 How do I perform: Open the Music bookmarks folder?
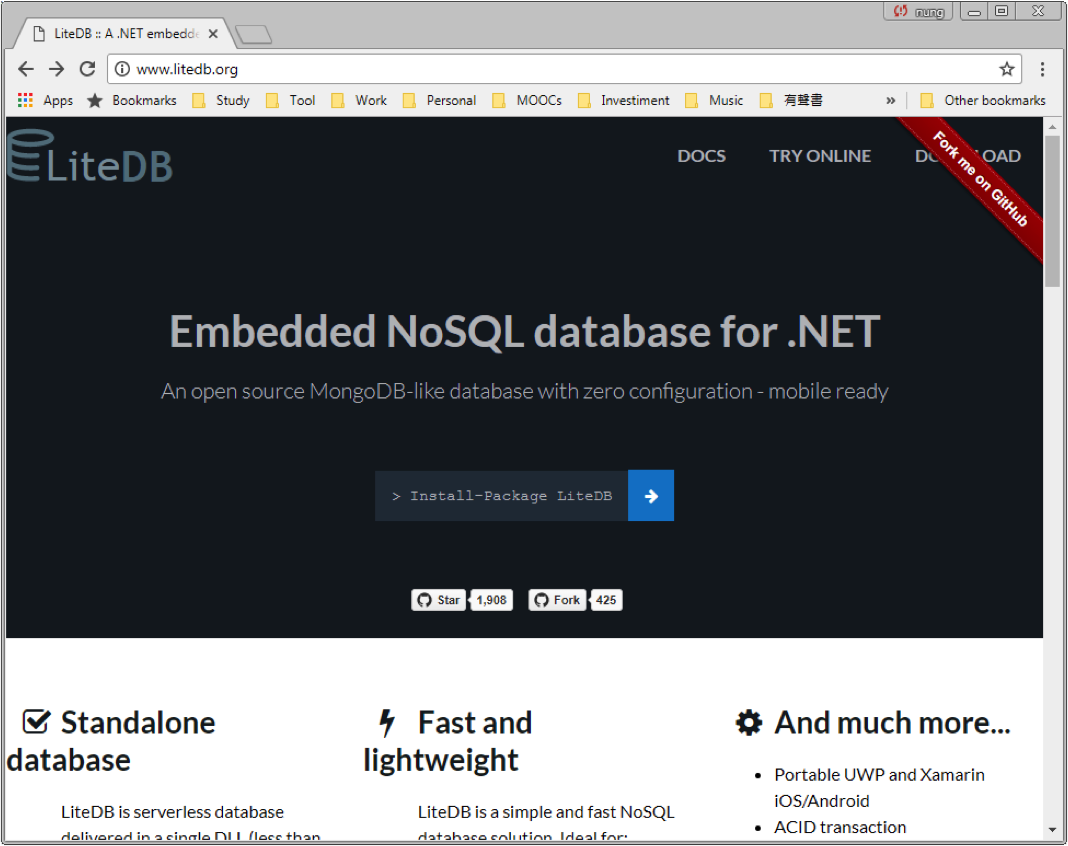coord(714,101)
